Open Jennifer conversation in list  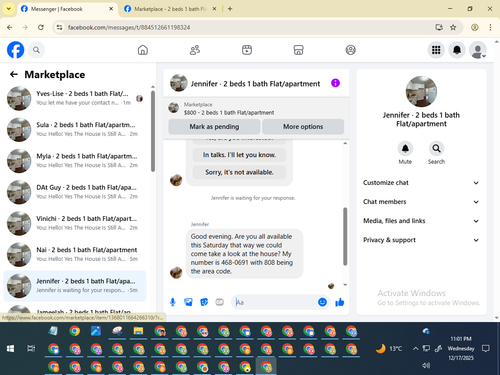click(75, 286)
